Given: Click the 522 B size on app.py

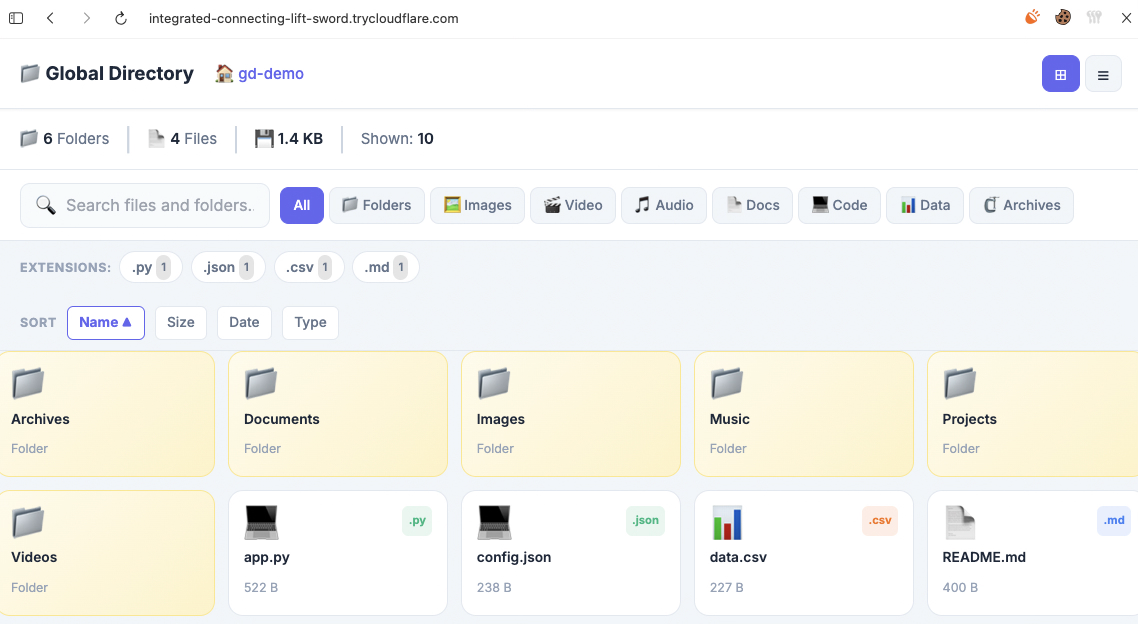Looking at the screenshot, I should 261,588.
